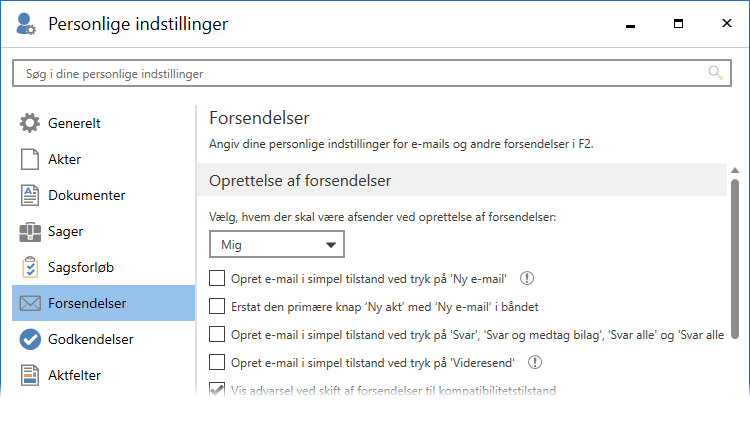Open the 'Mig' sender dropdown
This screenshot has height=422, width=750.
pyautogui.click(x=276, y=244)
